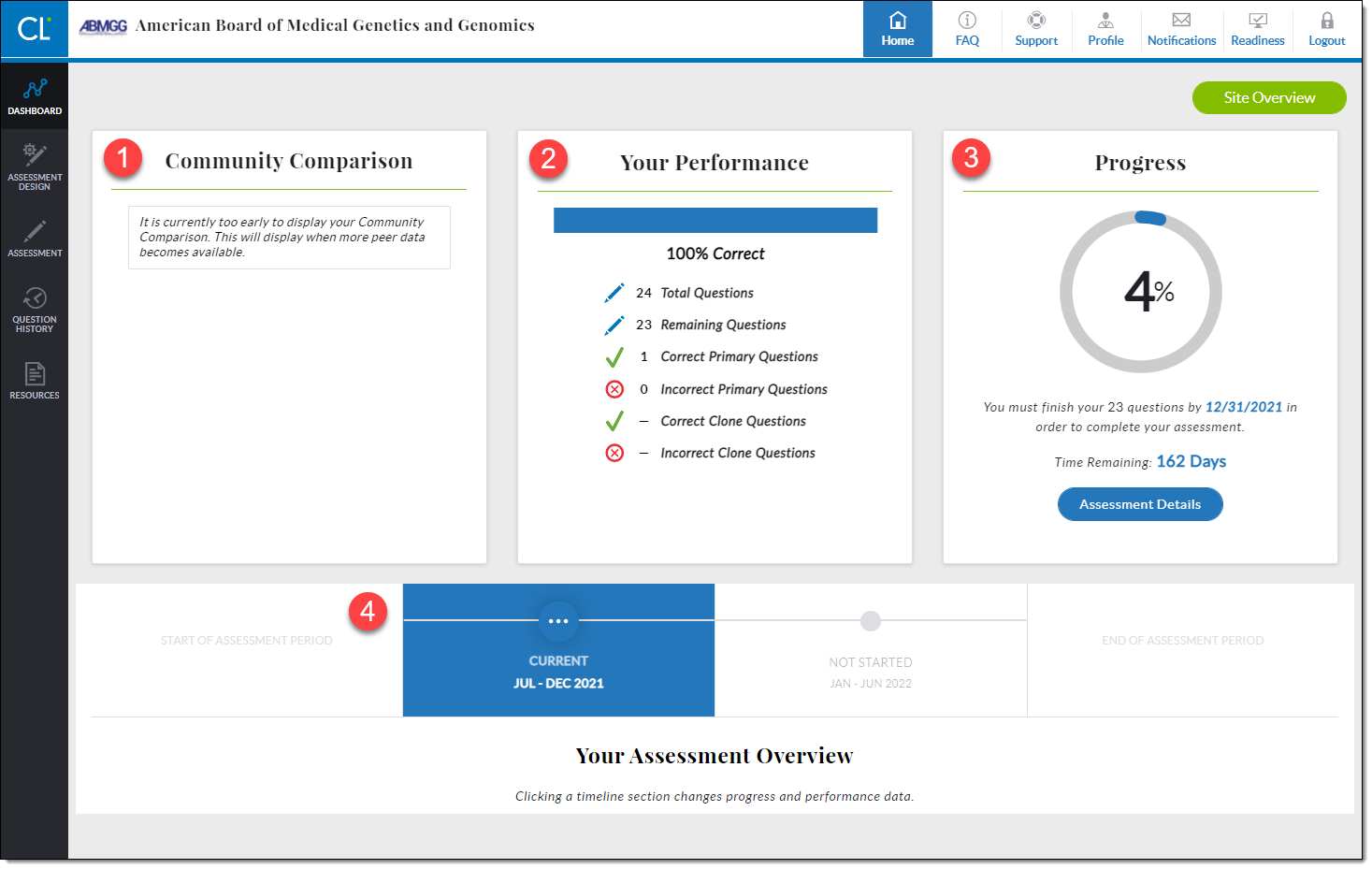This screenshot has width=1372, height=869.
Task: Click the 100% correct blue progress bar
Action: point(715,220)
